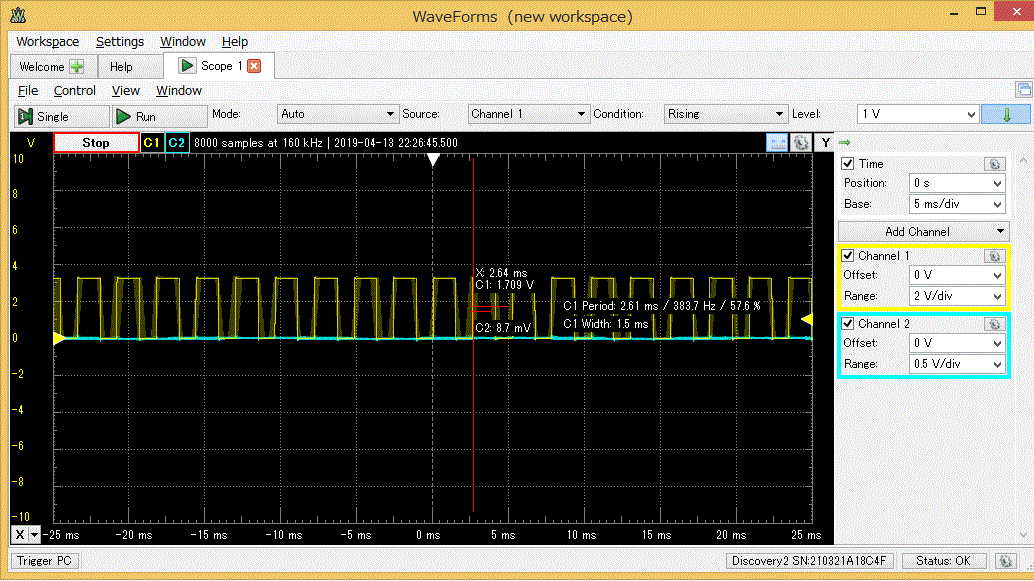Click the white trigger position marker triangle

[x=433, y=160]
